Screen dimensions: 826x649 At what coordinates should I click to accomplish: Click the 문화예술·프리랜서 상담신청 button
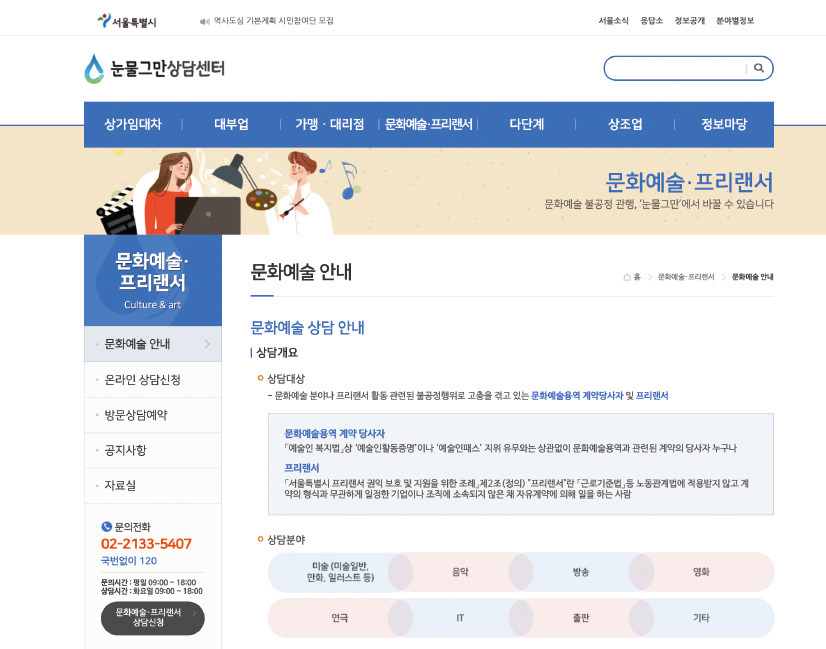[x=153, y=618]
